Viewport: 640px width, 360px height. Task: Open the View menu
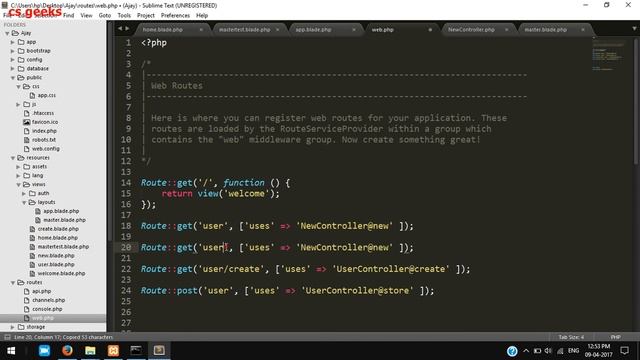[x=86, y=16]
